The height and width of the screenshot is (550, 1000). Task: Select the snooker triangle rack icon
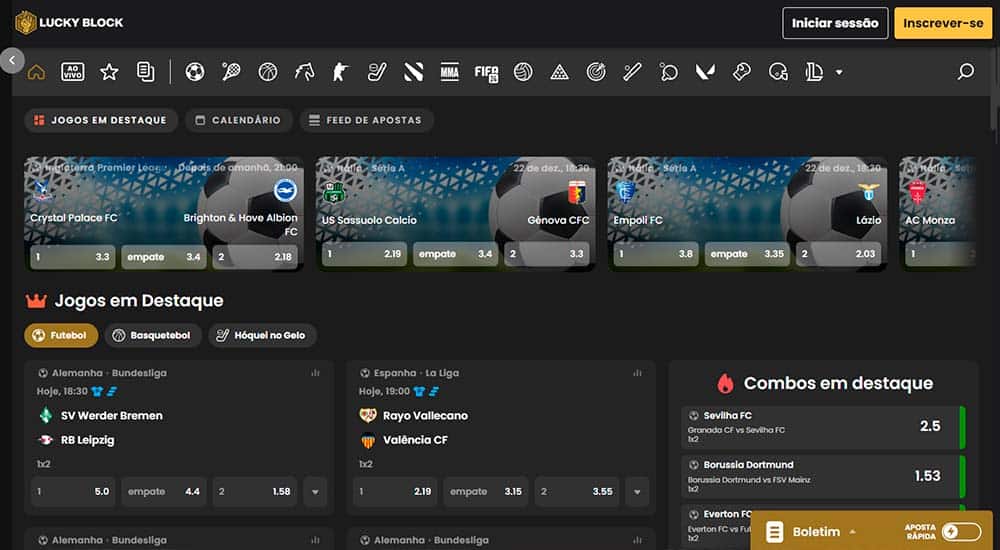[x=559, y=72]
